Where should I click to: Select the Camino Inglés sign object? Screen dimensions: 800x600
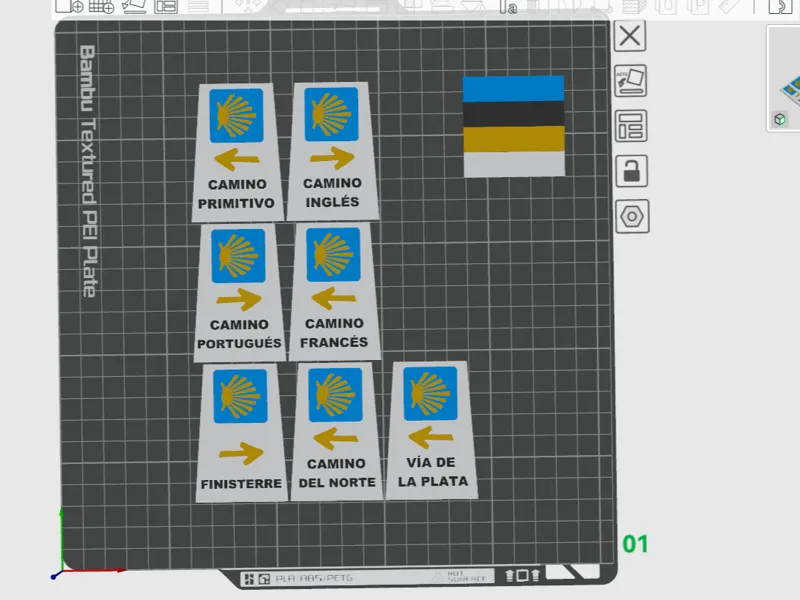tap(333, 152)
